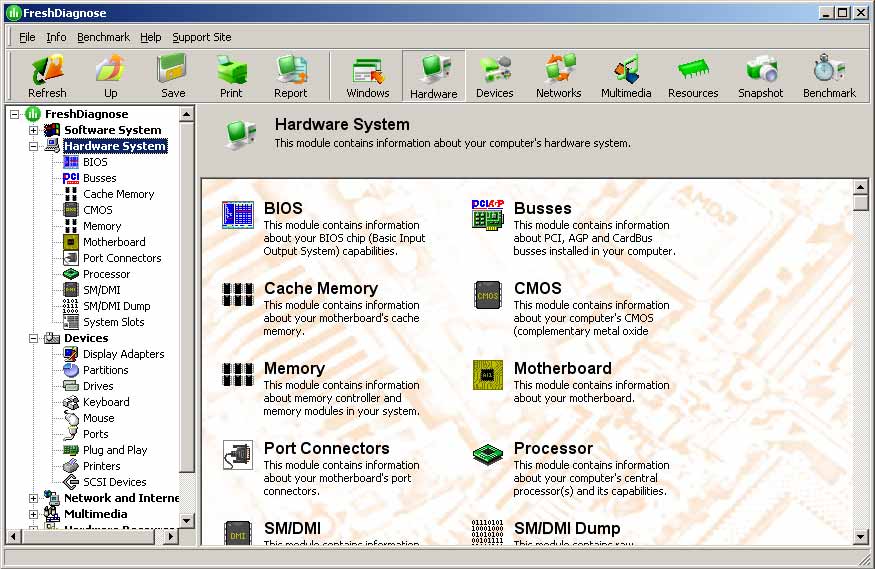Select SCSI Devices in the tree
This screenshot has height=569, width=875.
pos(114,482)
